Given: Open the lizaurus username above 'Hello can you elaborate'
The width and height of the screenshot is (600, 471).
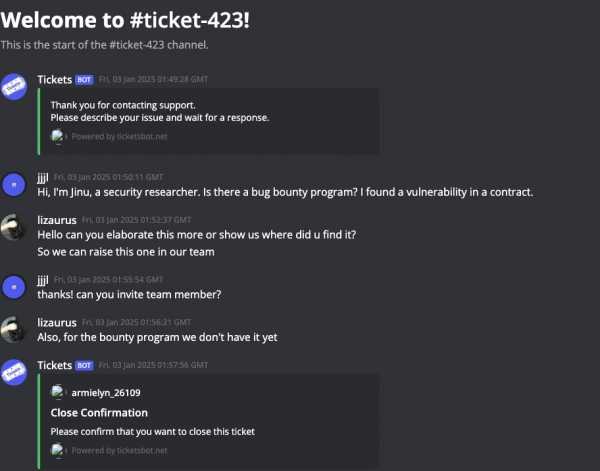Looking at the screenshot, I should tap(57, 220).
